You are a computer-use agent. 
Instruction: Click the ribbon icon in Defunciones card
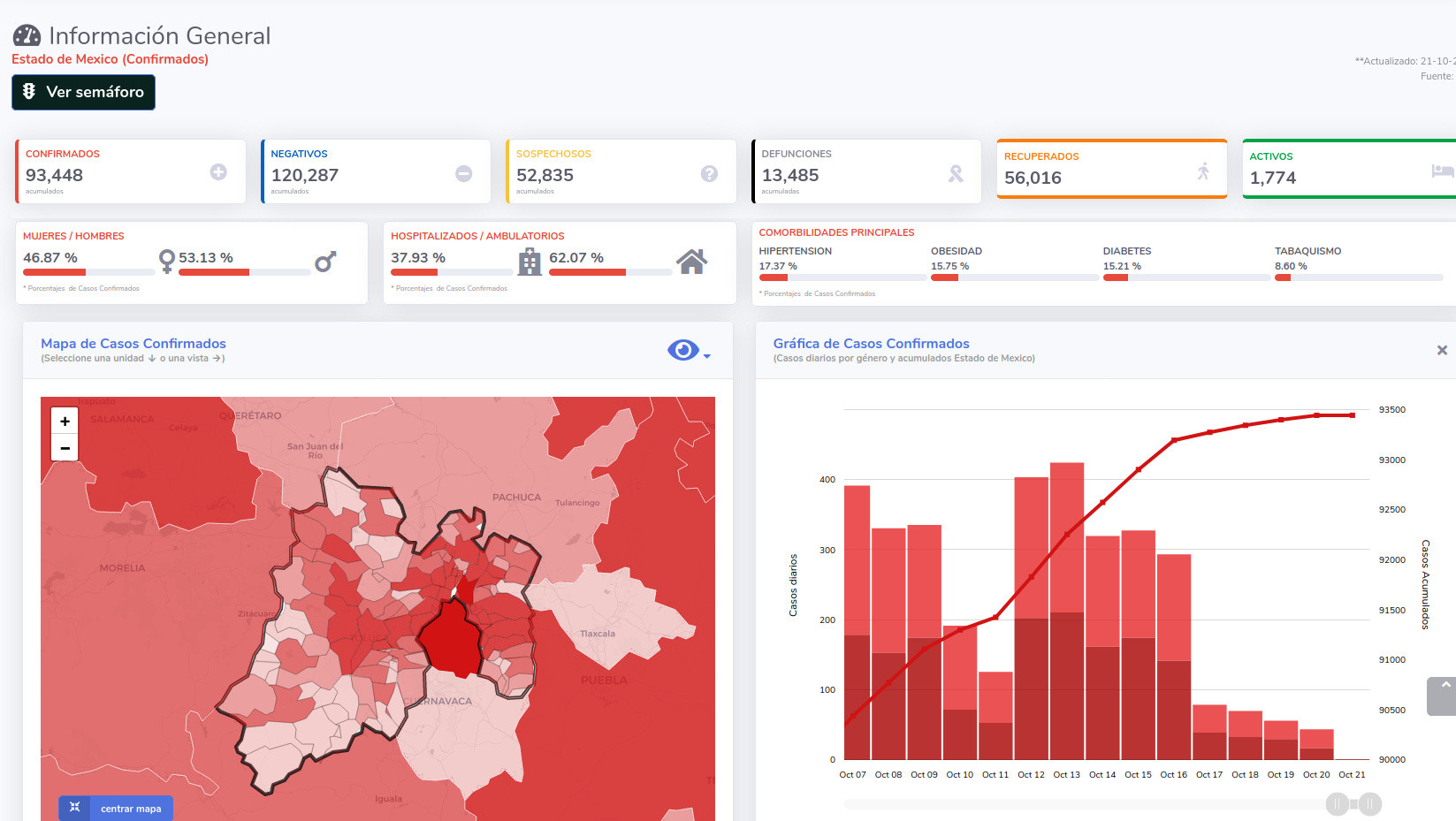(956, 173)
